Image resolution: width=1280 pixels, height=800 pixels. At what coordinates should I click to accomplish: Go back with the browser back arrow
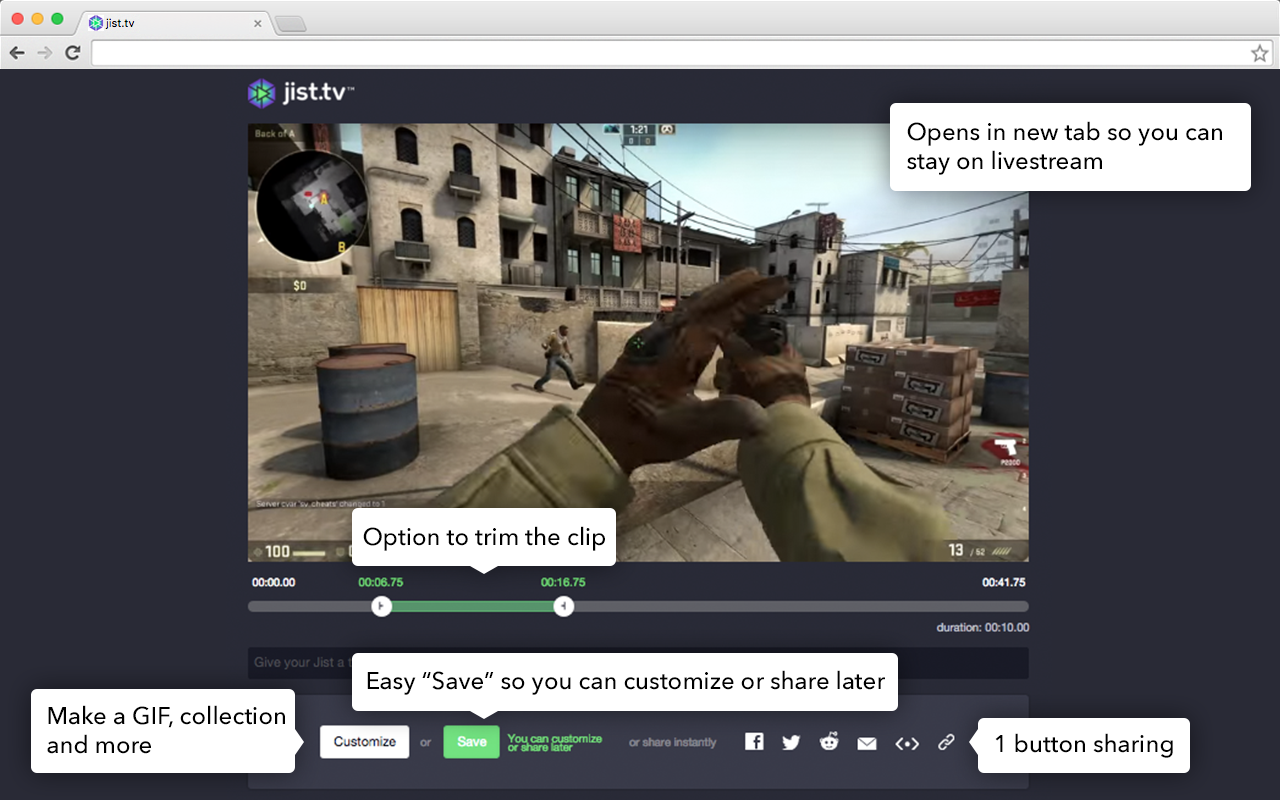coord(17,53)
